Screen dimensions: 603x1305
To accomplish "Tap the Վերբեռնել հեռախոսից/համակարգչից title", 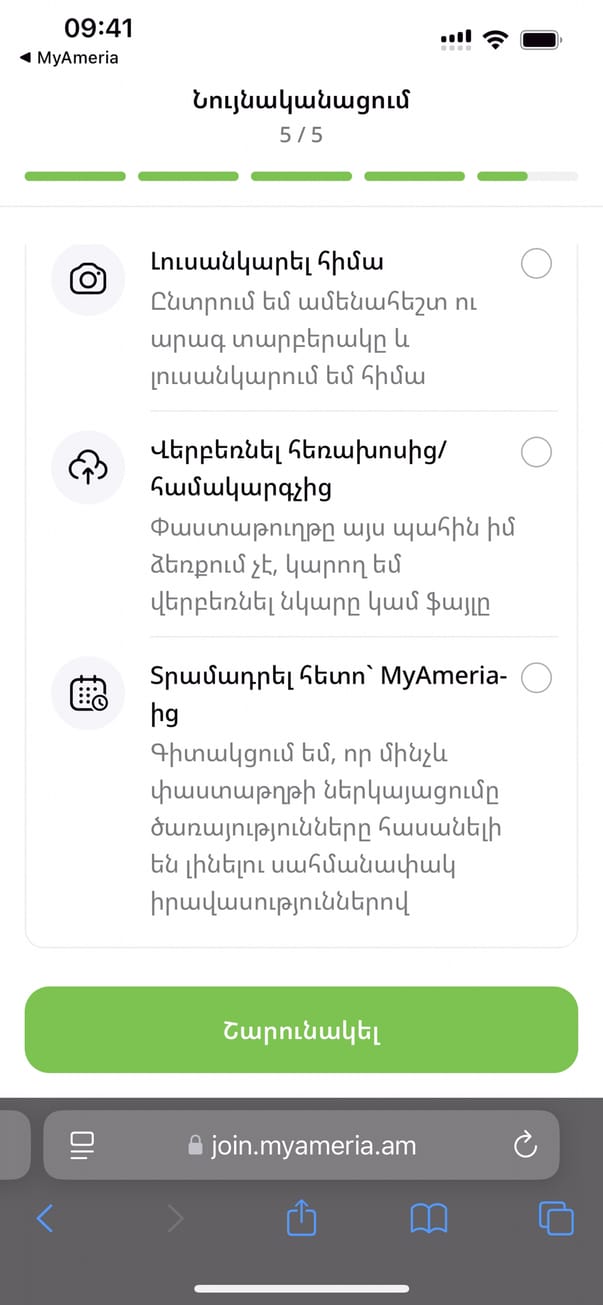I will (298, 470).
